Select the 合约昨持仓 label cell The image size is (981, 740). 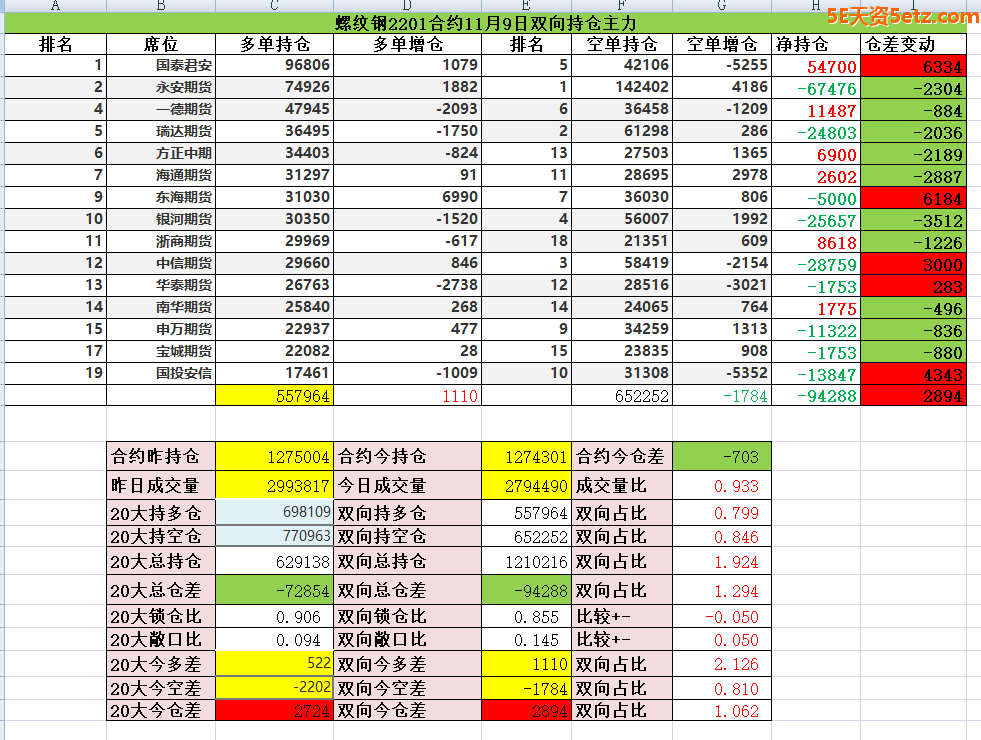(161, 457)
